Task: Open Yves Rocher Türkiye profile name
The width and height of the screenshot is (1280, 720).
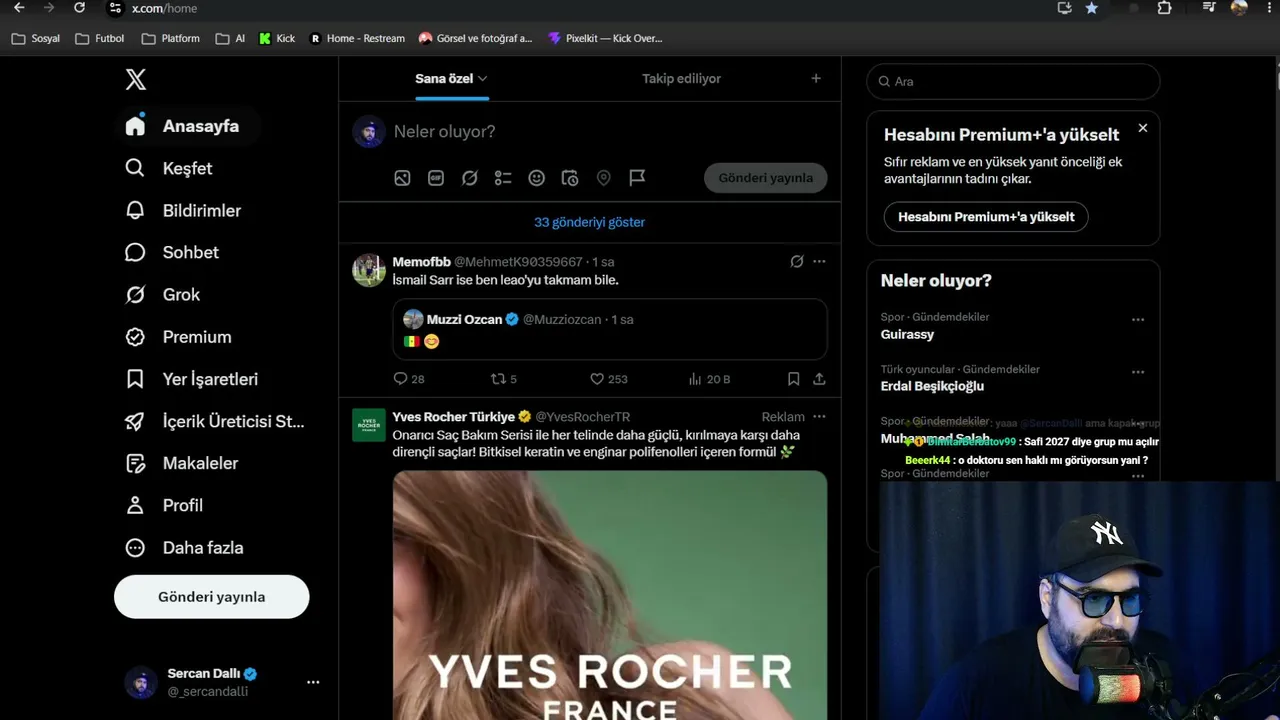Action: [453, 417]
